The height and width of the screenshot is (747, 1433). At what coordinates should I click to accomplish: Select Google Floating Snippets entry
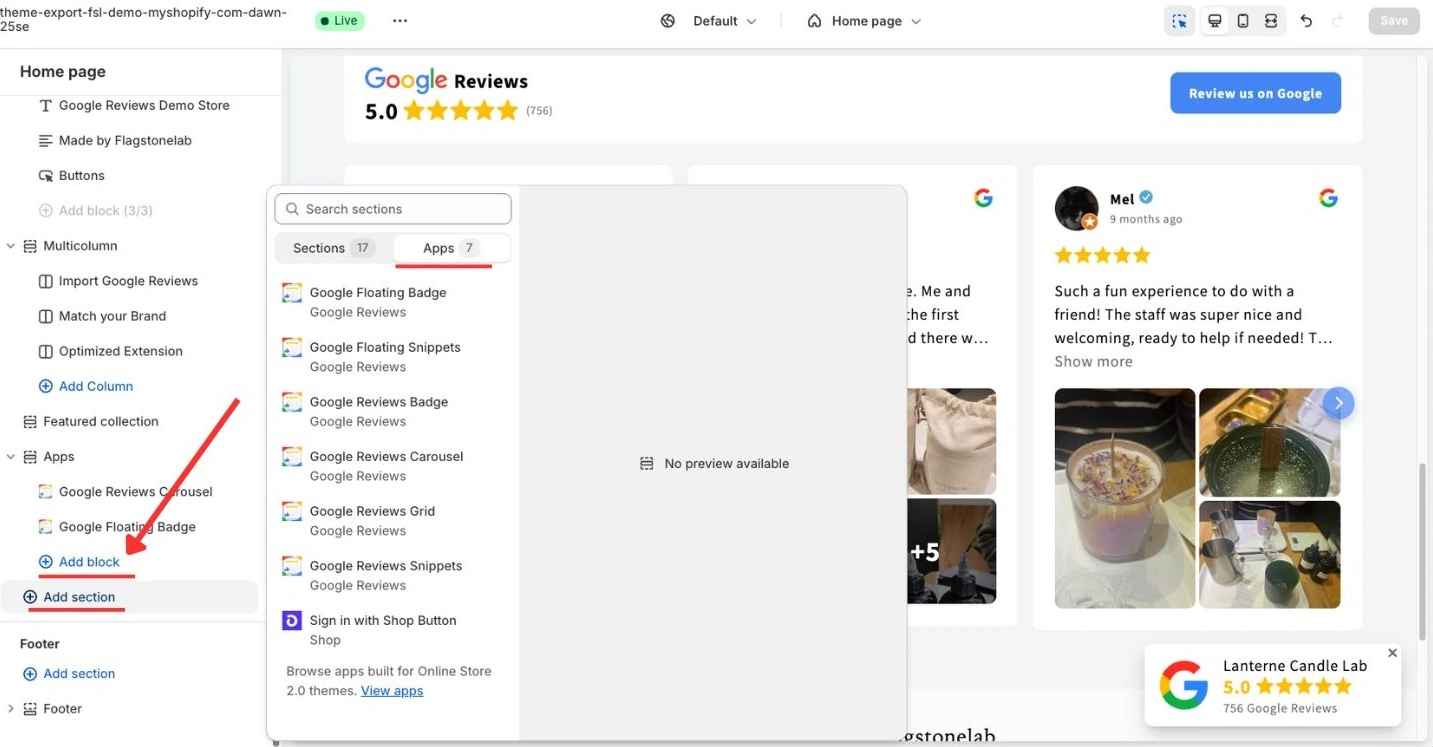point(393,357)
